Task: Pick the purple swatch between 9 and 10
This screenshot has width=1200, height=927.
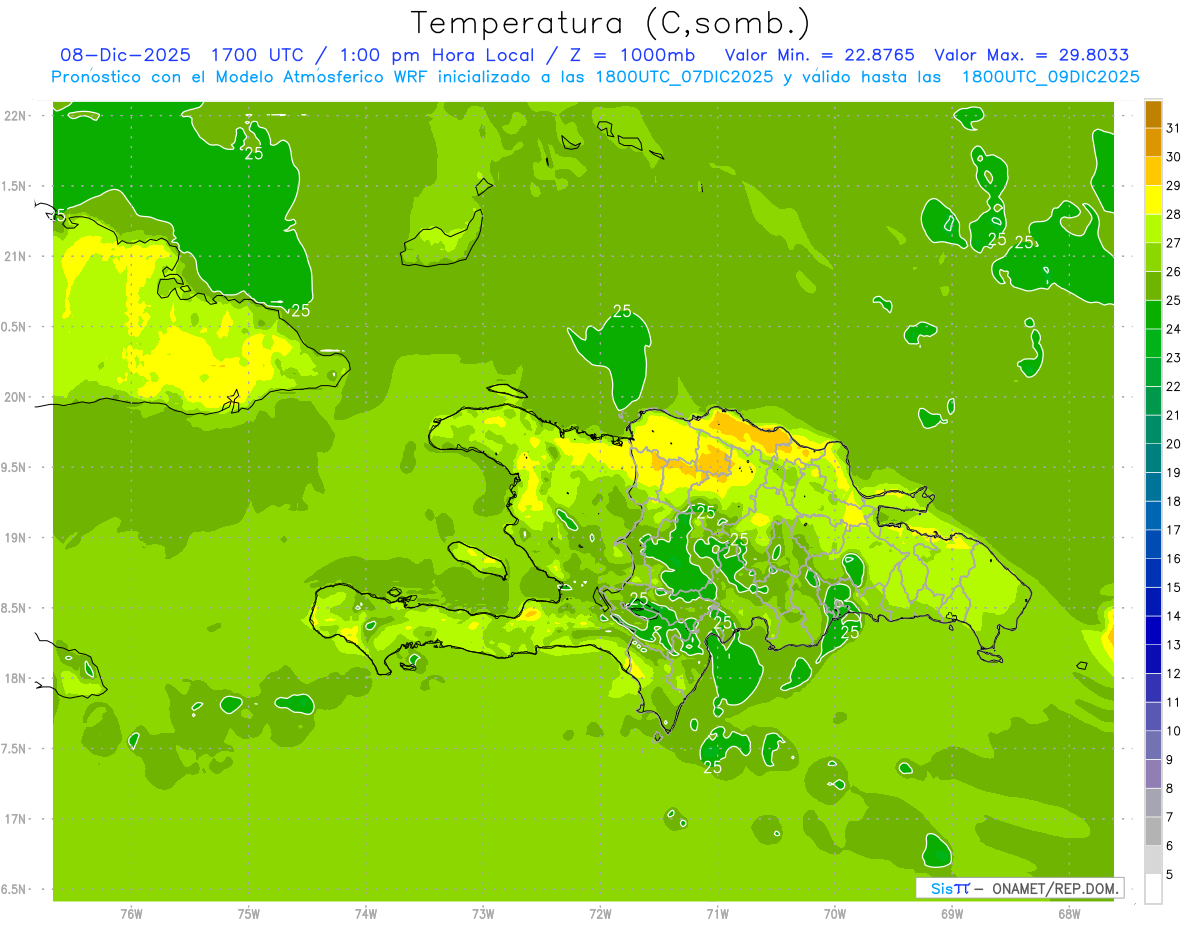Action: [1153, 745]
